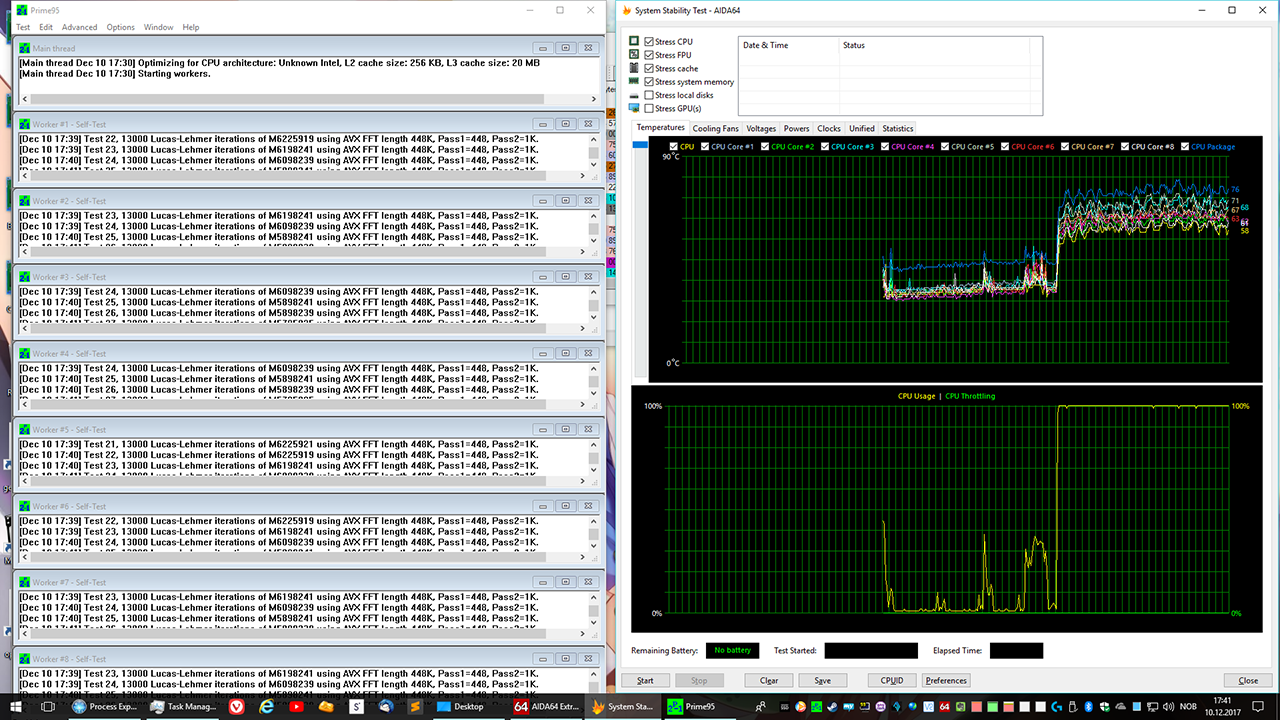The height and width of the screenshot is (720, 1280).
Task: Switch to the Statistics tab
Action: pyautogui.click(x=898, y=129)
